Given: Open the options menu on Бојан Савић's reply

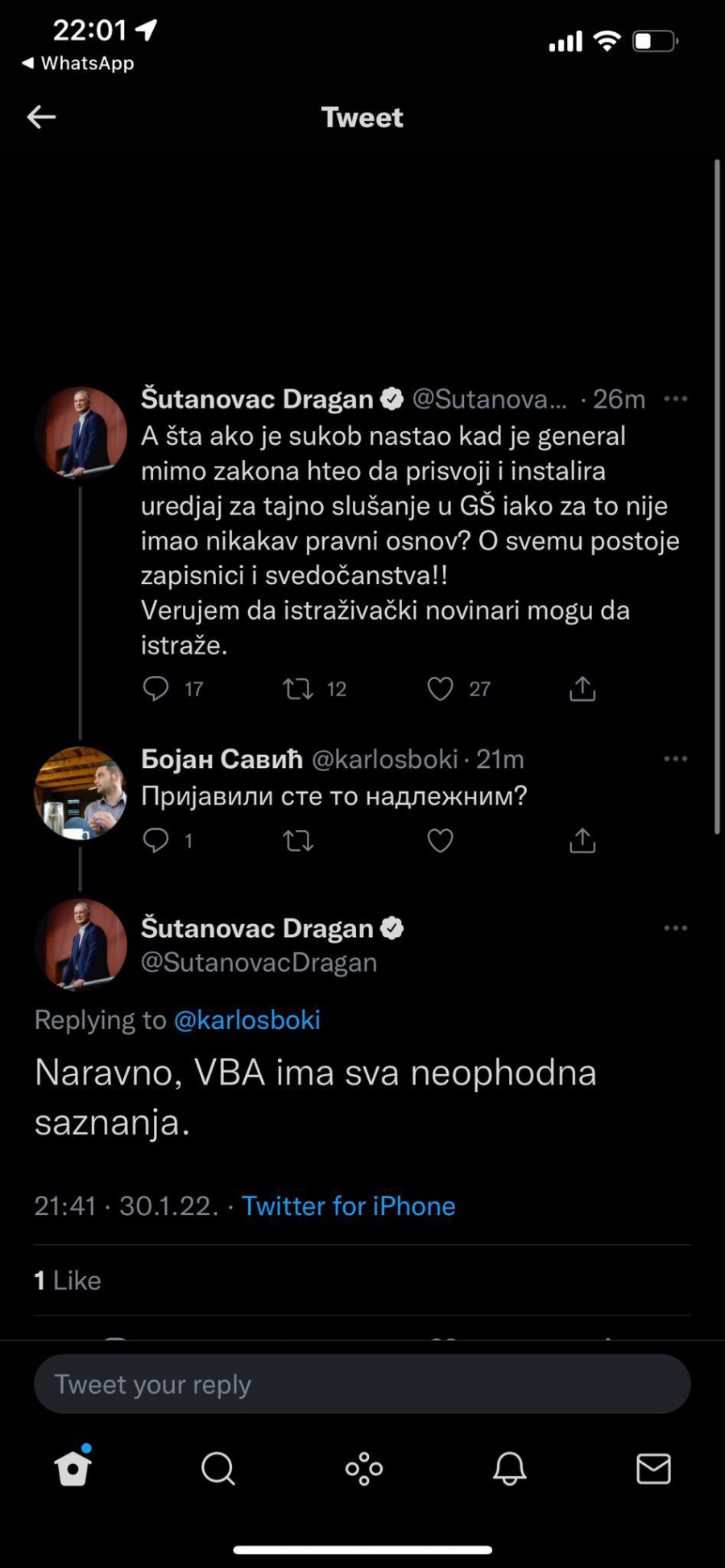Looking at the screenshot, I should pos(676,757).
